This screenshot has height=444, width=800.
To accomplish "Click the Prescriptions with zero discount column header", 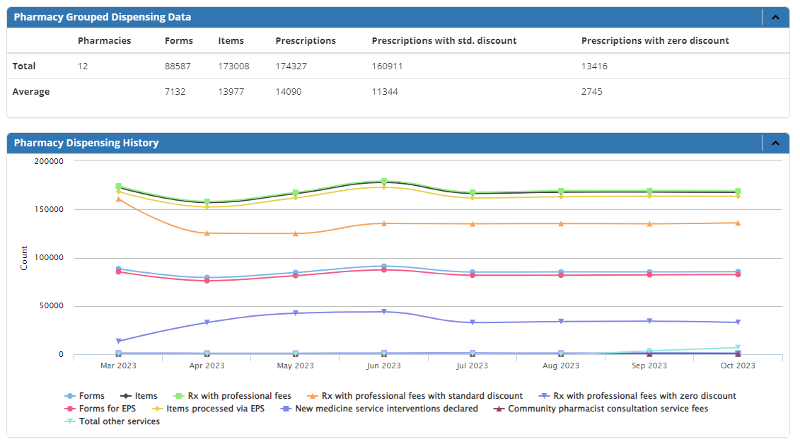I will [654, 41].
